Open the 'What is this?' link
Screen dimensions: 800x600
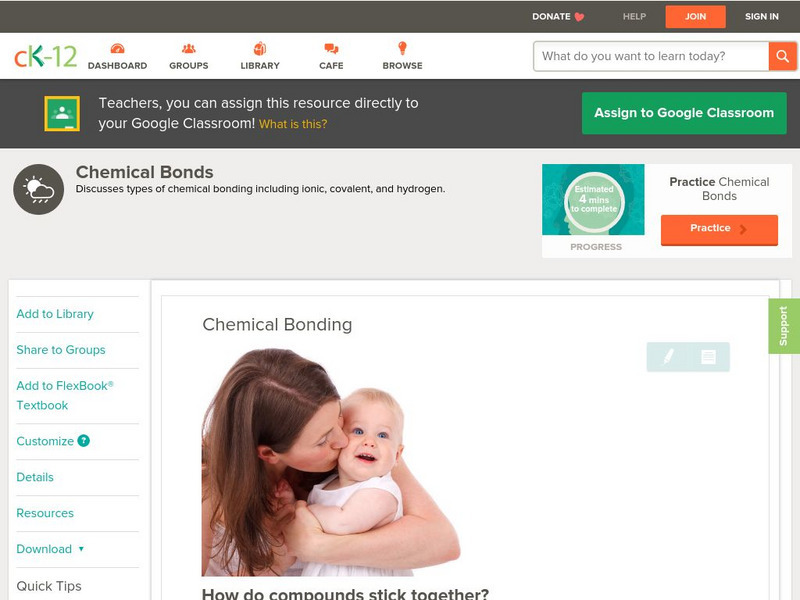coord(293,124)
